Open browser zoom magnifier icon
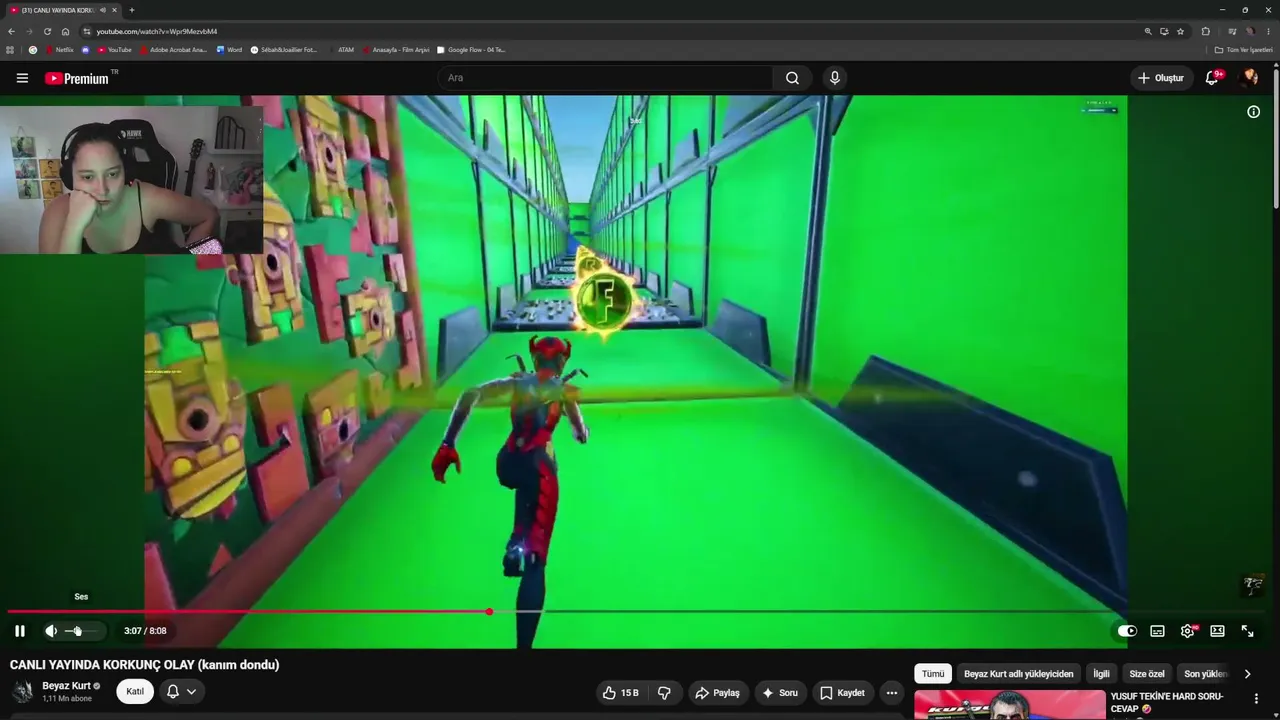The width and height of the screenshot is (1280, 720). point(1148,31)
